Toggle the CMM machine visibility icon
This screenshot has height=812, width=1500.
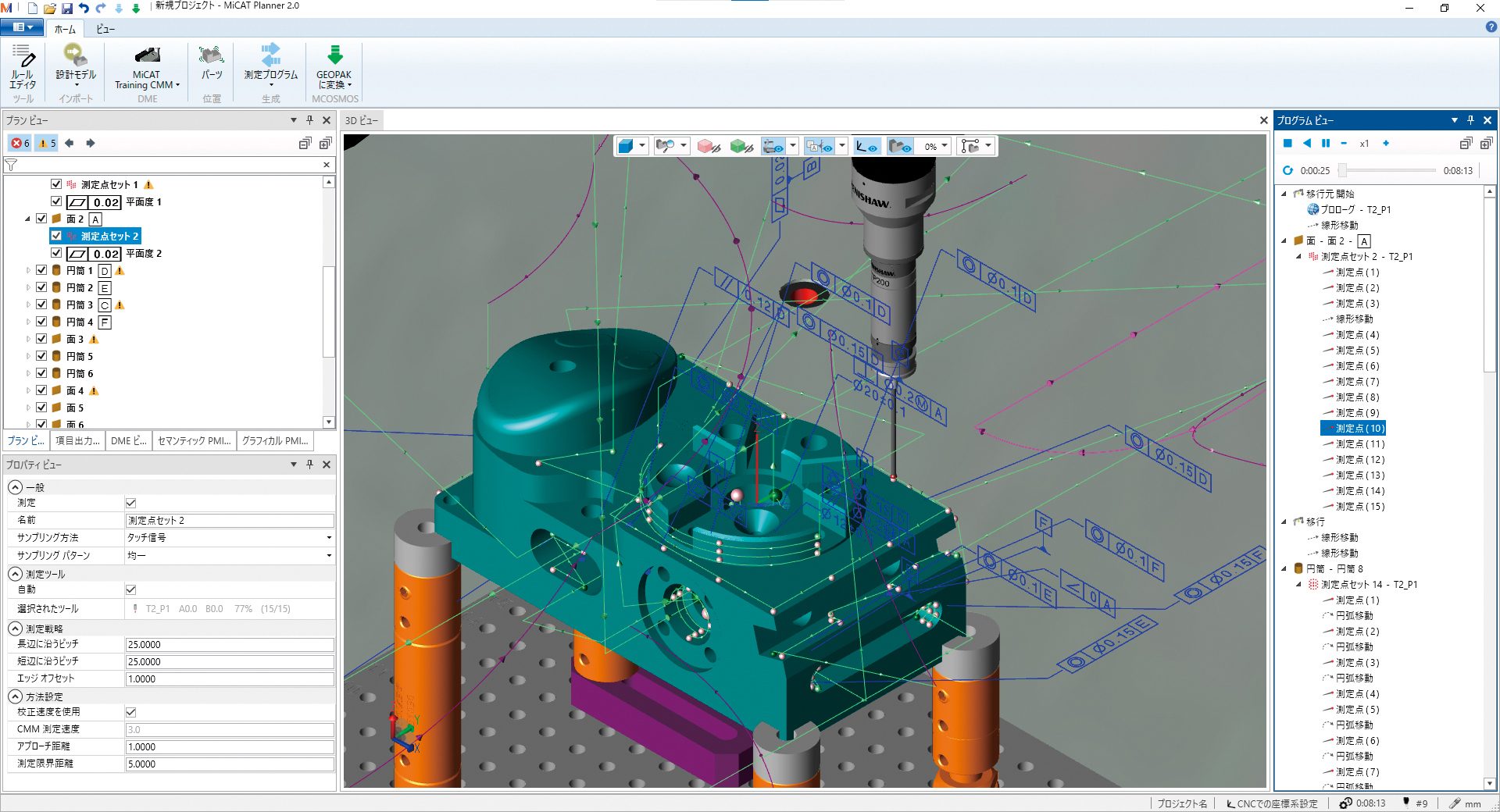(x=773, y=146)
